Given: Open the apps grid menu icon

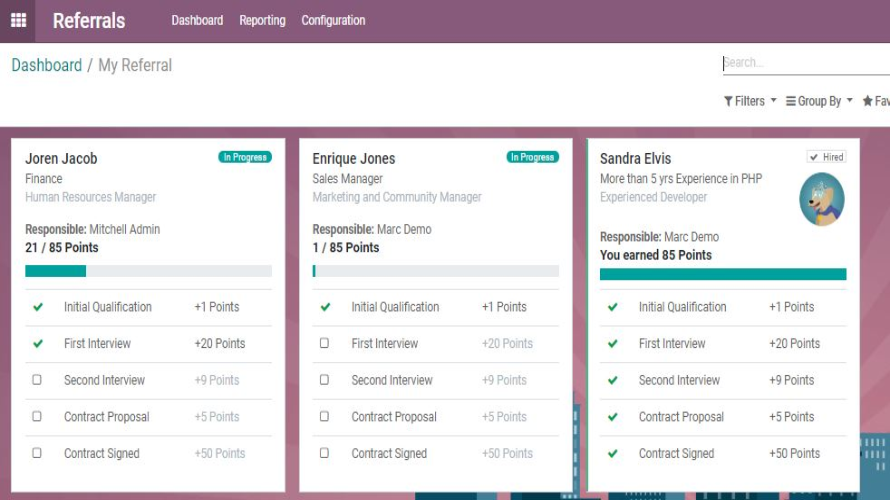Looking at the screenshot, I should (x=18, y=21).
